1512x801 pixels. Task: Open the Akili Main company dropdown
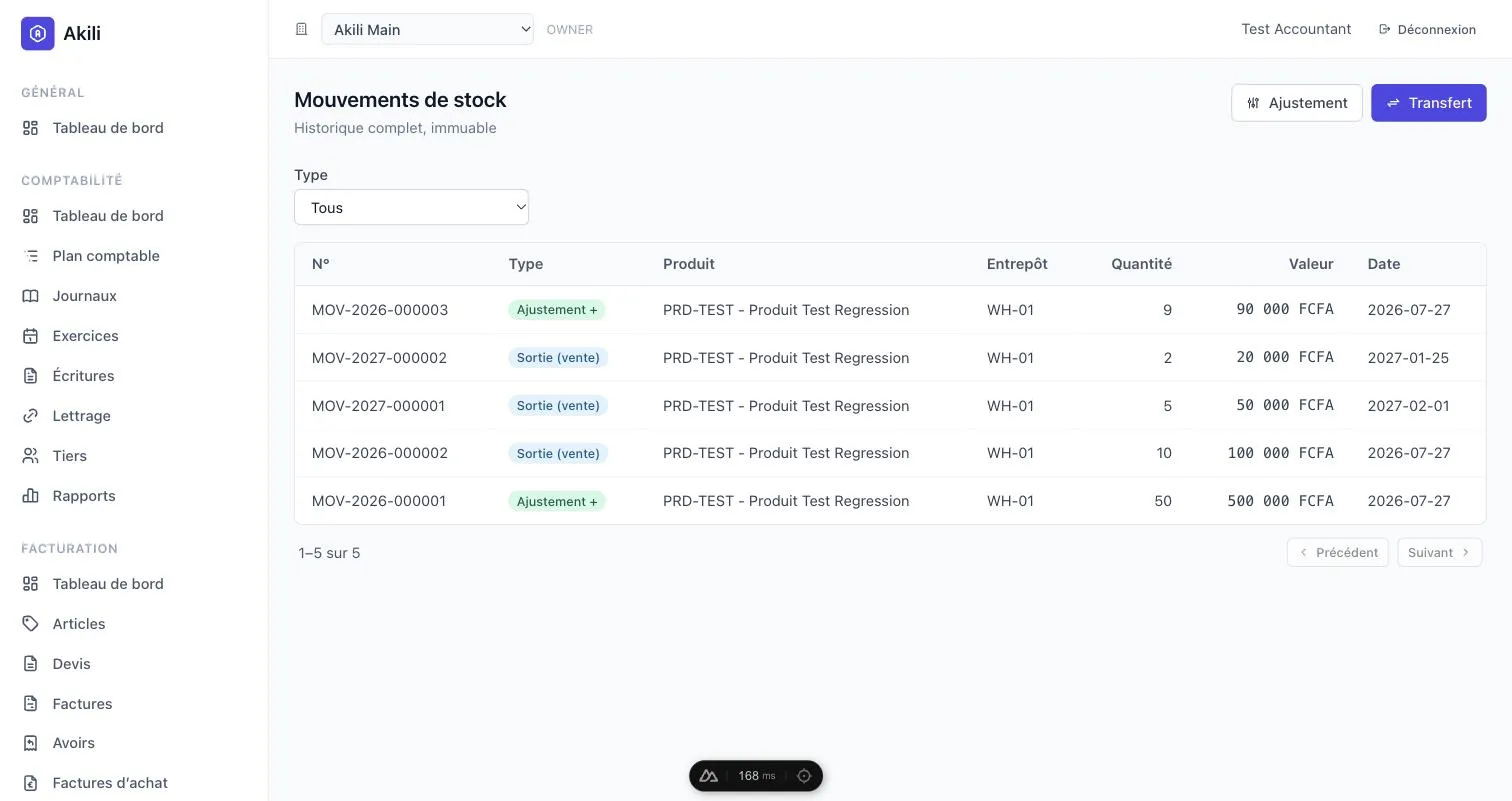point(428,30)
